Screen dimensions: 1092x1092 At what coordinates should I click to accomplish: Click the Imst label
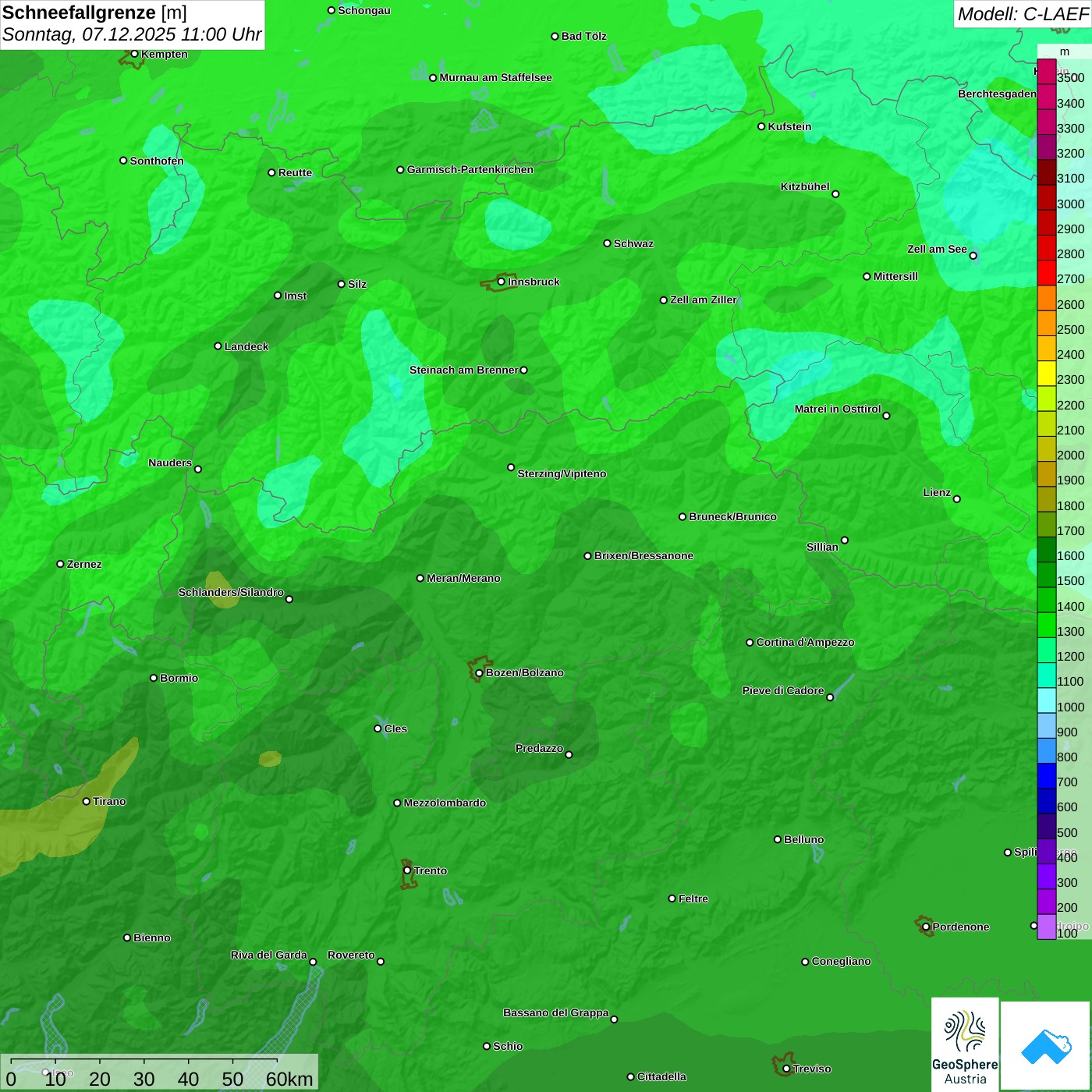pyautogui.click(x=296, y=296)
